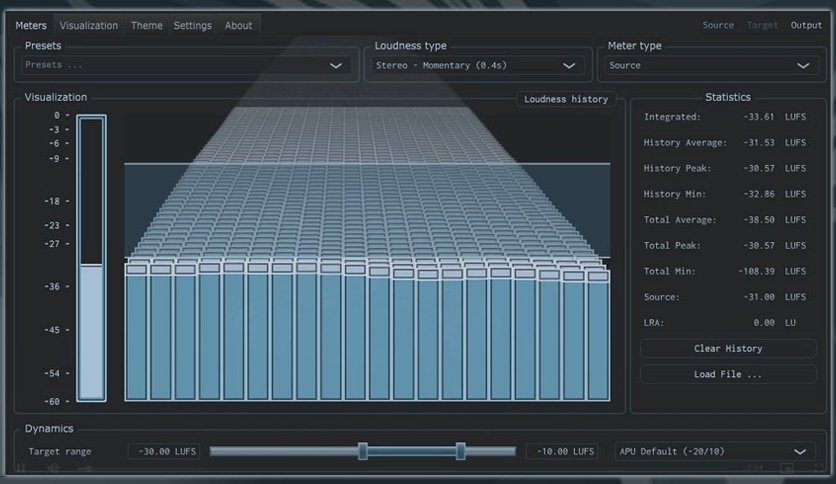836x484 pixels.
Task: Click the -23 mark on meter scale
Action: 52,225
